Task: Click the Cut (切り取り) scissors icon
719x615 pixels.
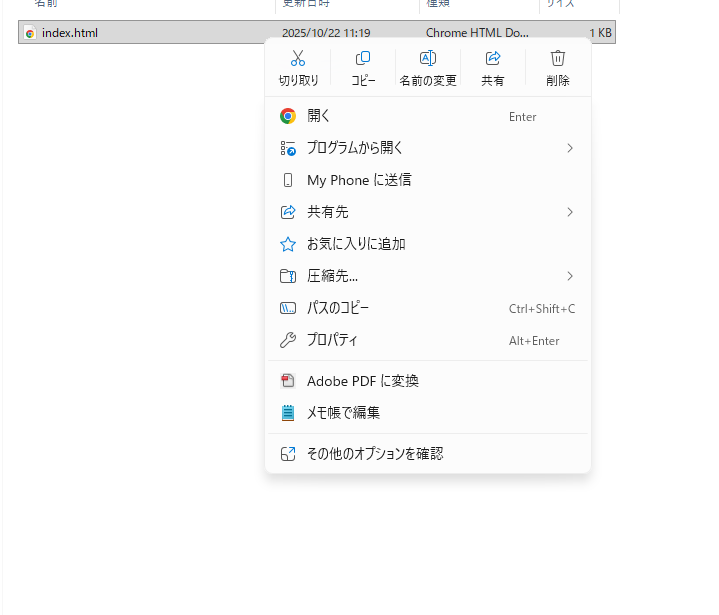Action: (x=298, y=59)
